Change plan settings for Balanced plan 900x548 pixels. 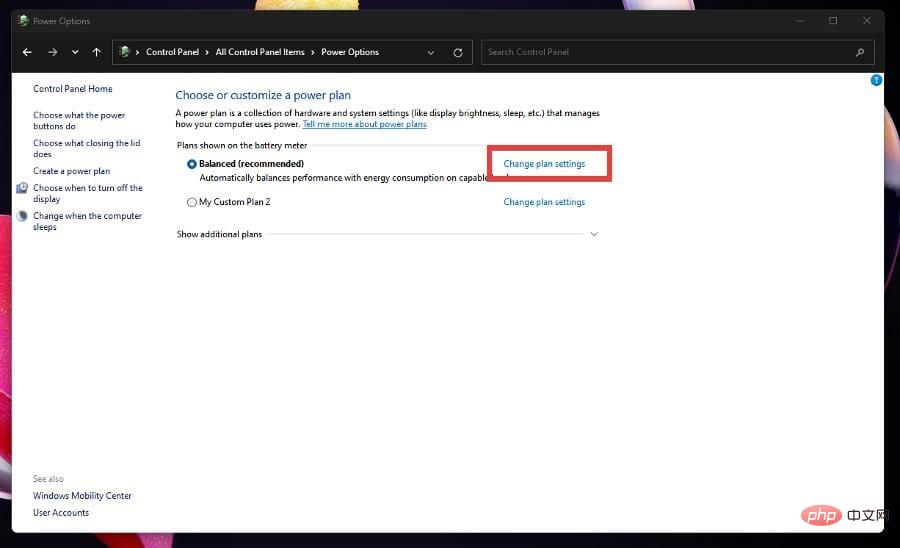[544, 164]
